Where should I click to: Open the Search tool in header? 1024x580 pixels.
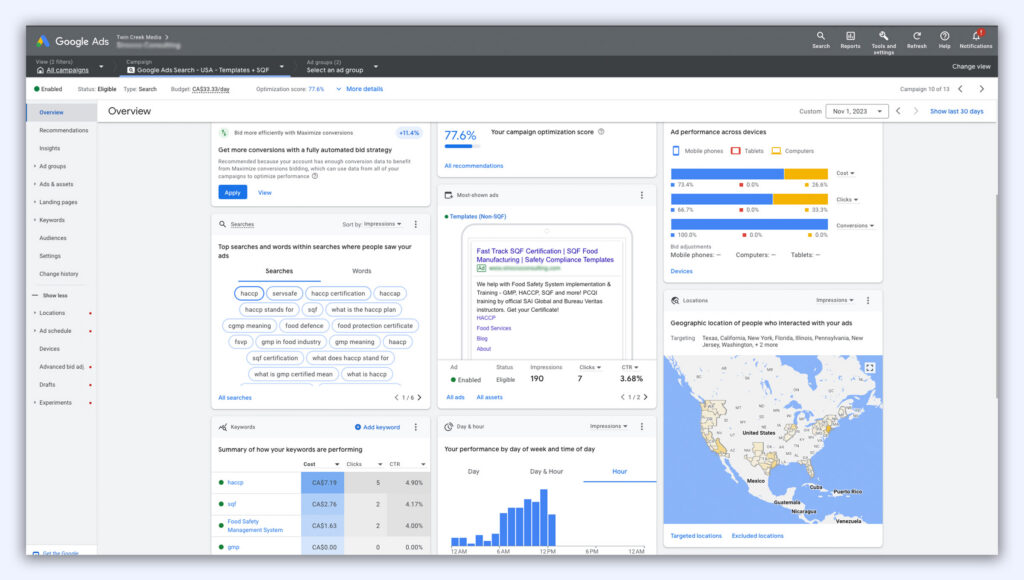click(x=821, y=39)
